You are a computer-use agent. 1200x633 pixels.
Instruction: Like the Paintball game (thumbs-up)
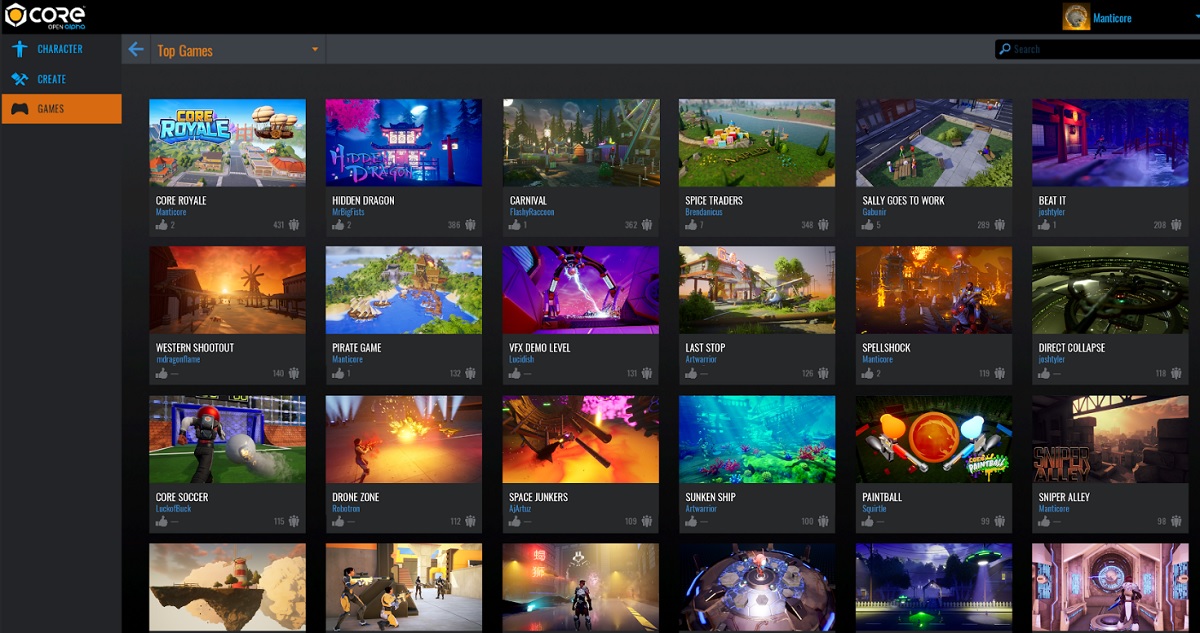868,521
